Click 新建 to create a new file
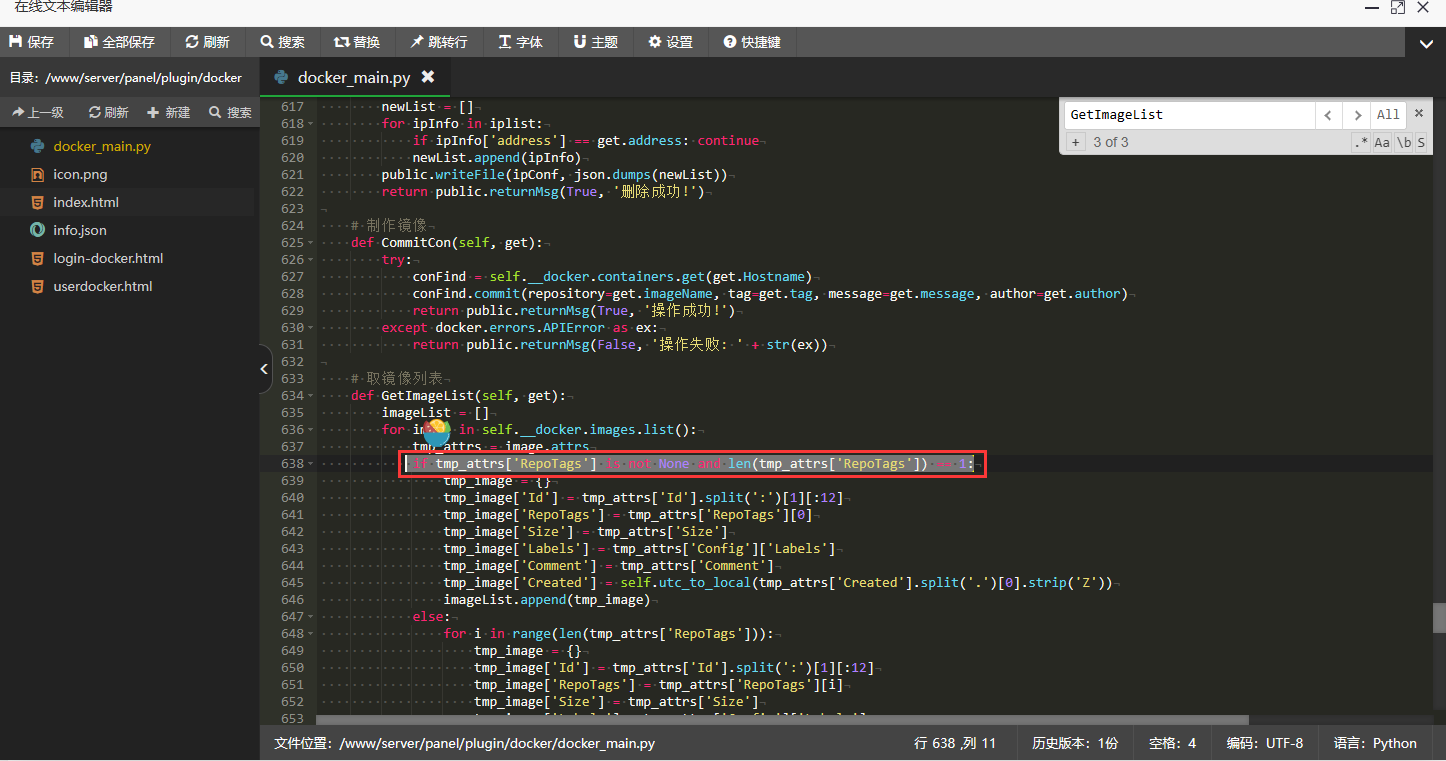 coord(168,113)
